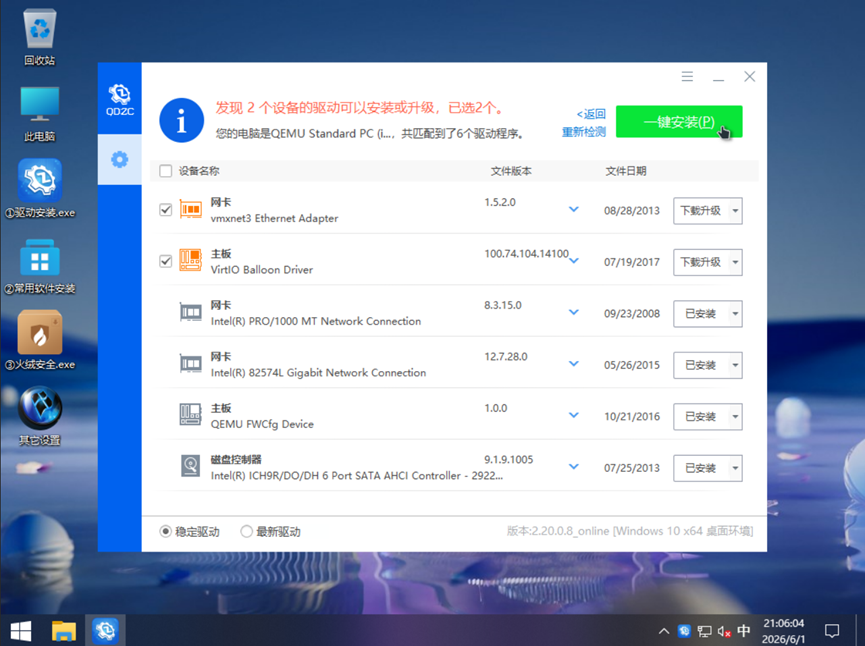Uncheck the VirtIO Balloon Driver checkbox
Image resolution: width=865 pixels, height=646 pixels.
(165, 261)
